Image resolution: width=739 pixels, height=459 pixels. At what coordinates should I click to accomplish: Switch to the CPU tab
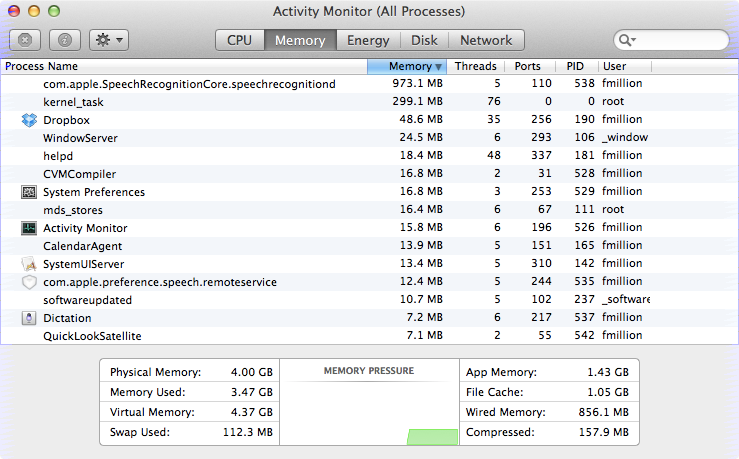240,40
